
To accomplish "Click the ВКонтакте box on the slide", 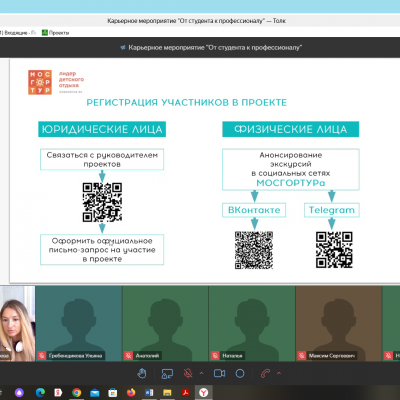I will (x=254, y=210).
